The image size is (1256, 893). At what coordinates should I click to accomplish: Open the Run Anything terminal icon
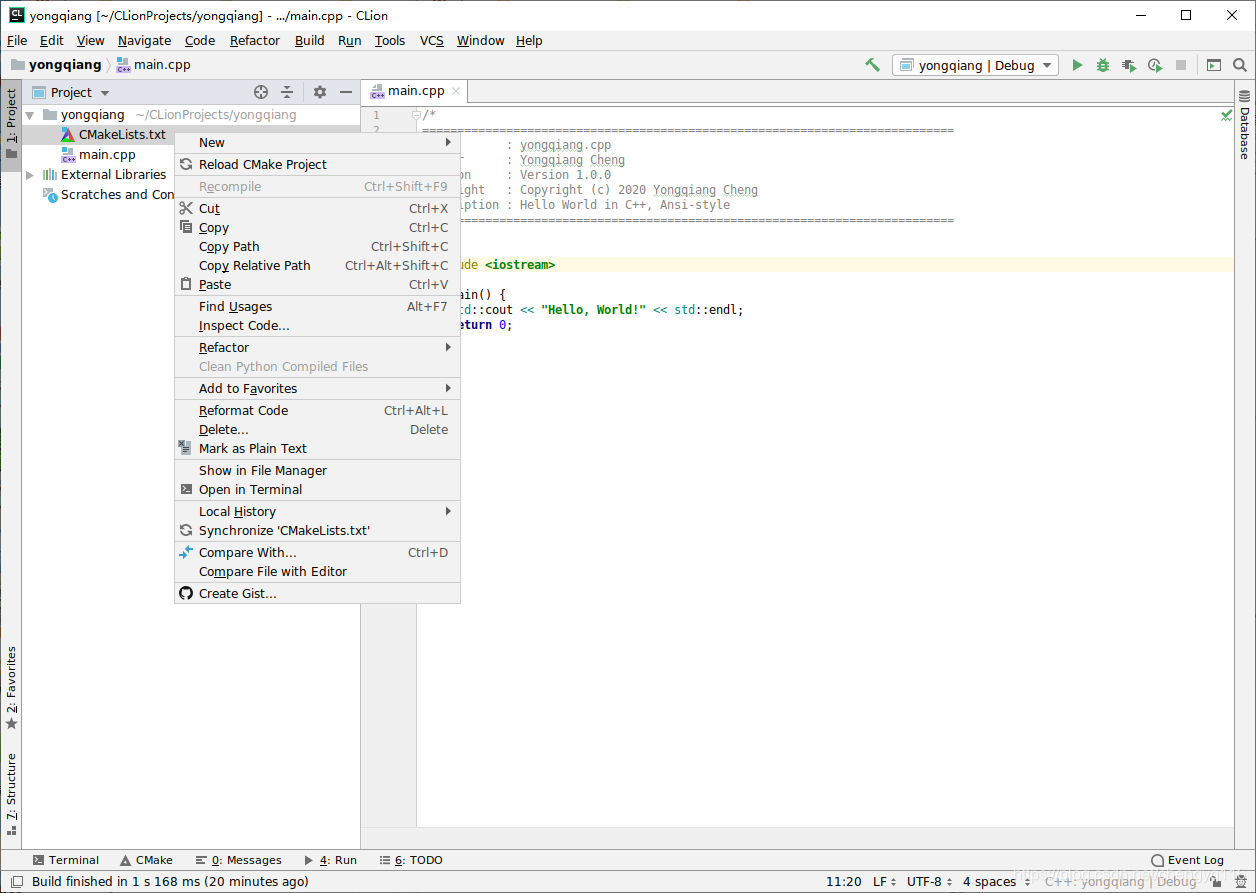click(x=1214, y=65)
